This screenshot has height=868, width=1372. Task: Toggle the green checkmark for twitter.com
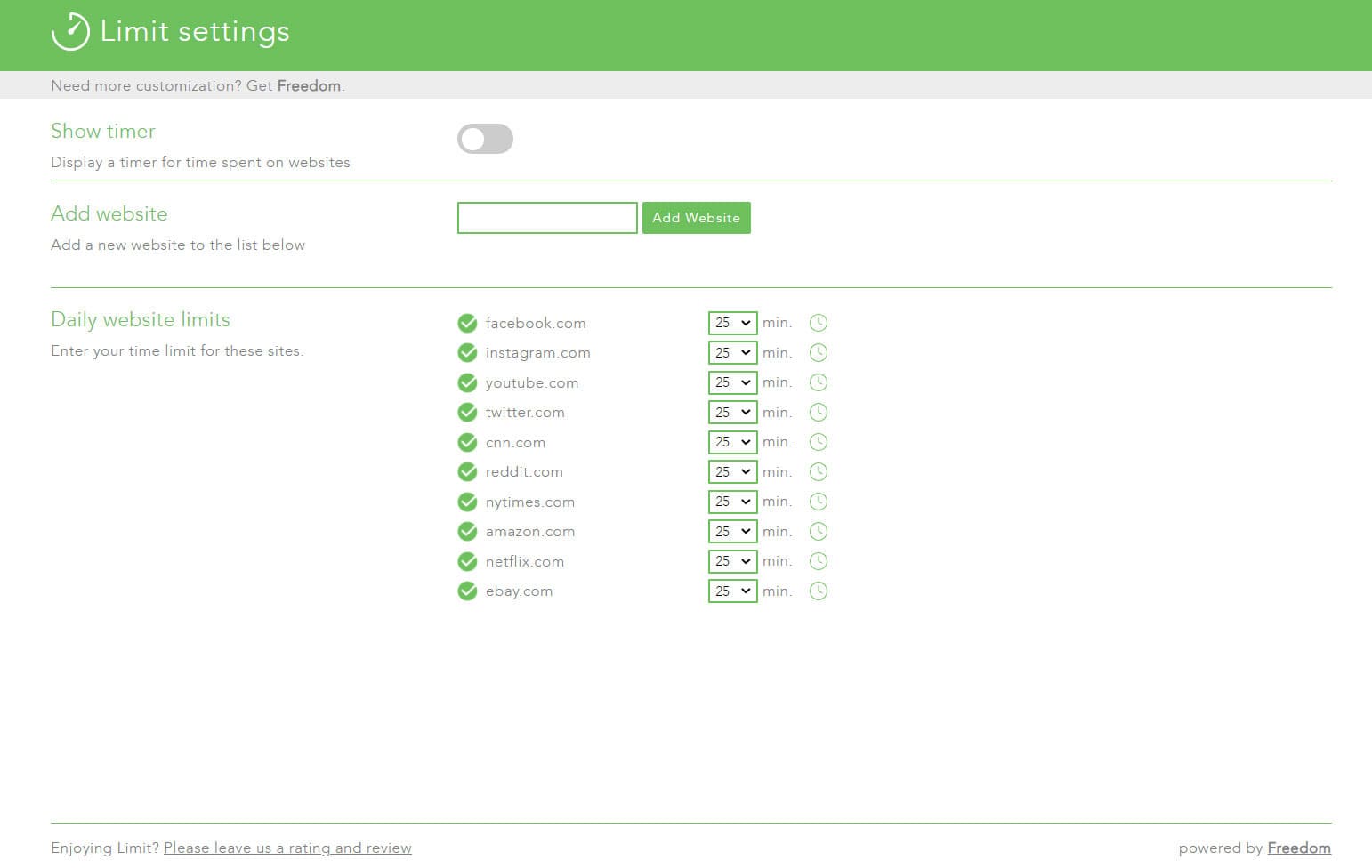468,412
